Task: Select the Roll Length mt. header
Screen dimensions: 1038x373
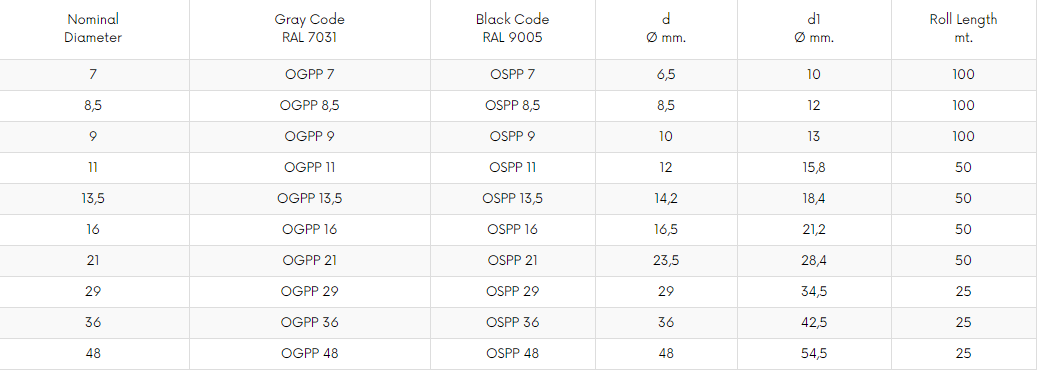Action: 963,28
